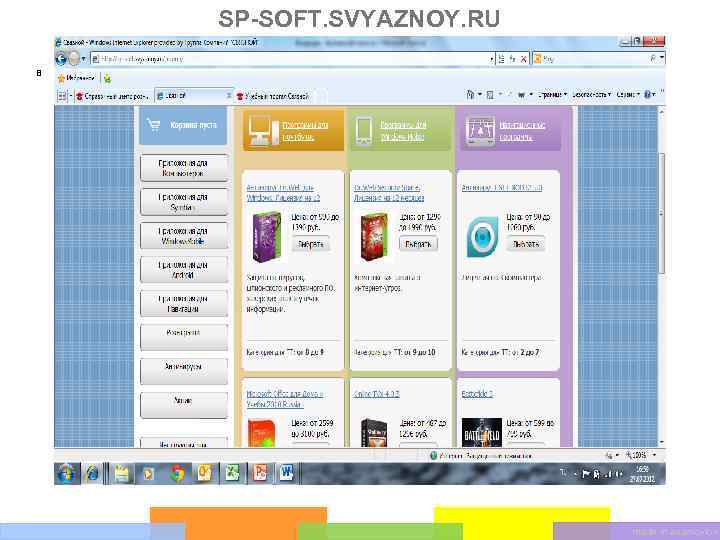Screen dimensions: 720x540
Task: Open Windows Media Player on taskbar
Action: [149, 473]
